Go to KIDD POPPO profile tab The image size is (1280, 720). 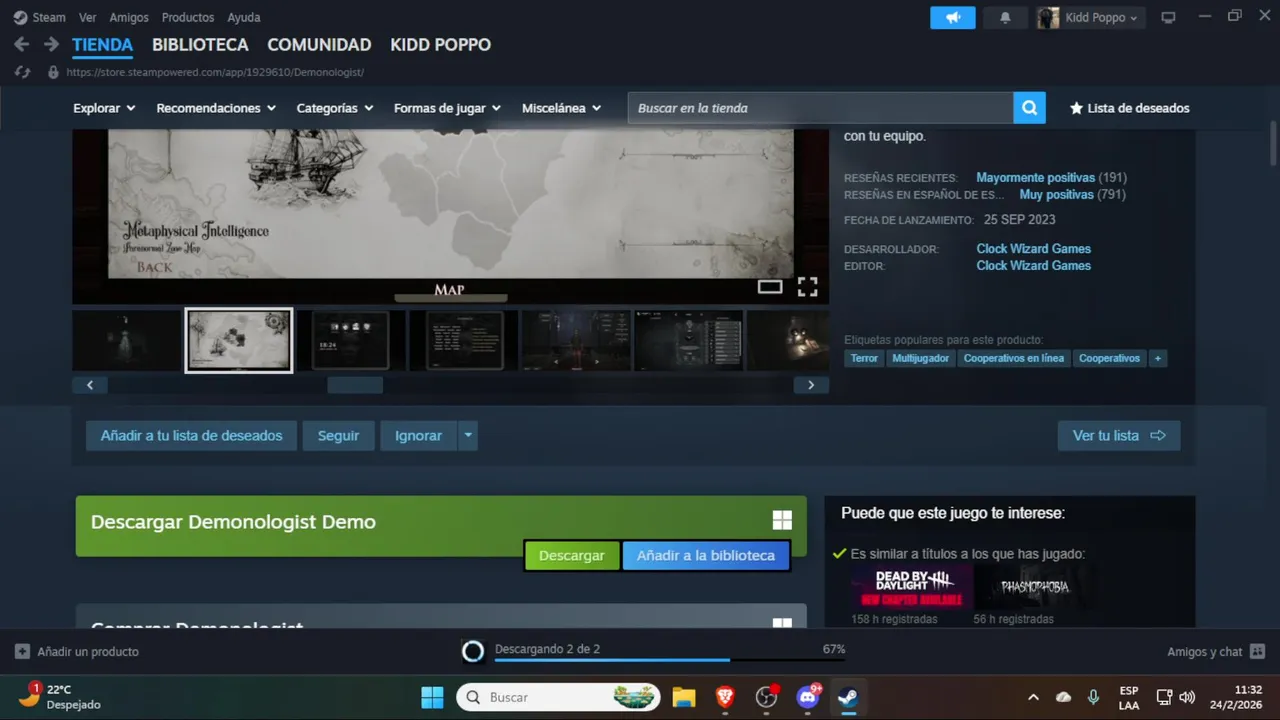pyautogui.click(x=440, y=45)
